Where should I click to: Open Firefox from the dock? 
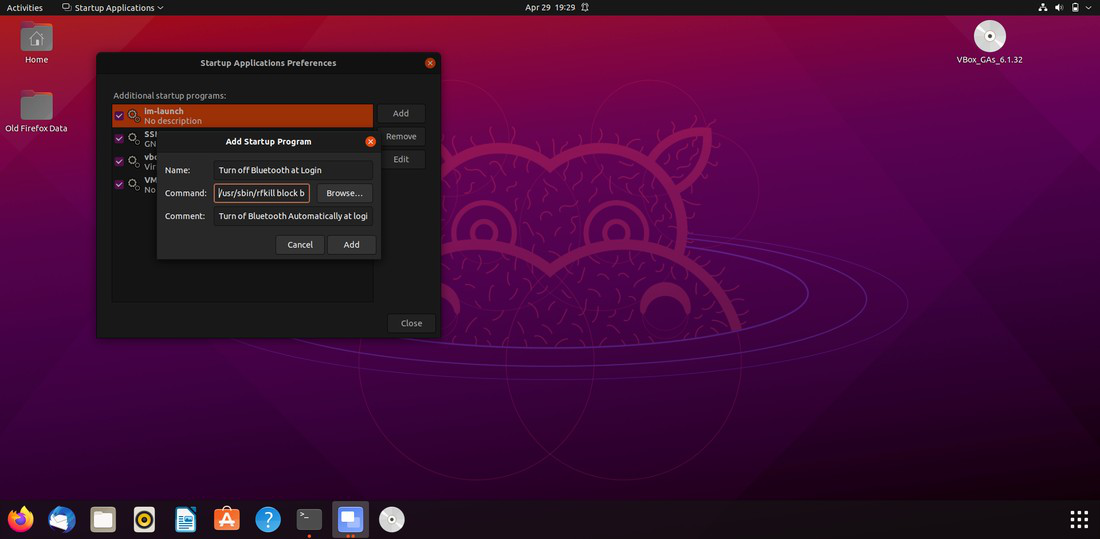point(21,519)
